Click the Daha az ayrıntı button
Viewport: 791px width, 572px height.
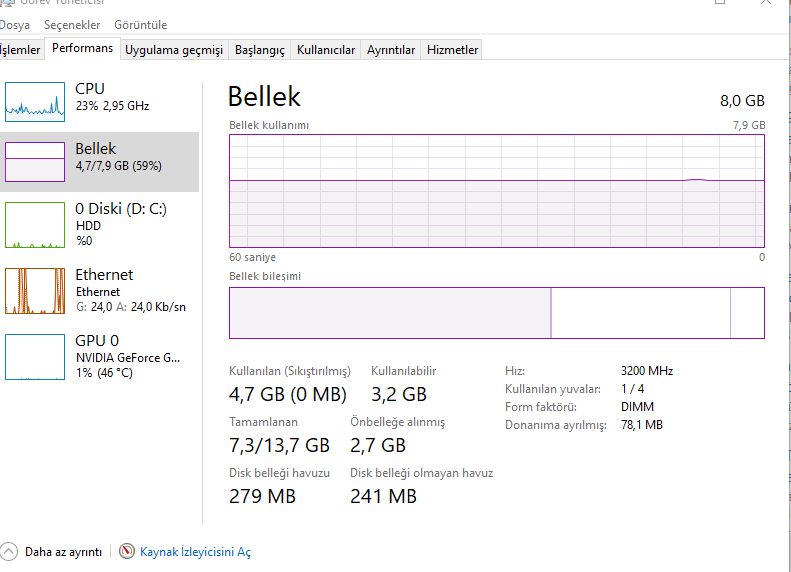(63, 551)
